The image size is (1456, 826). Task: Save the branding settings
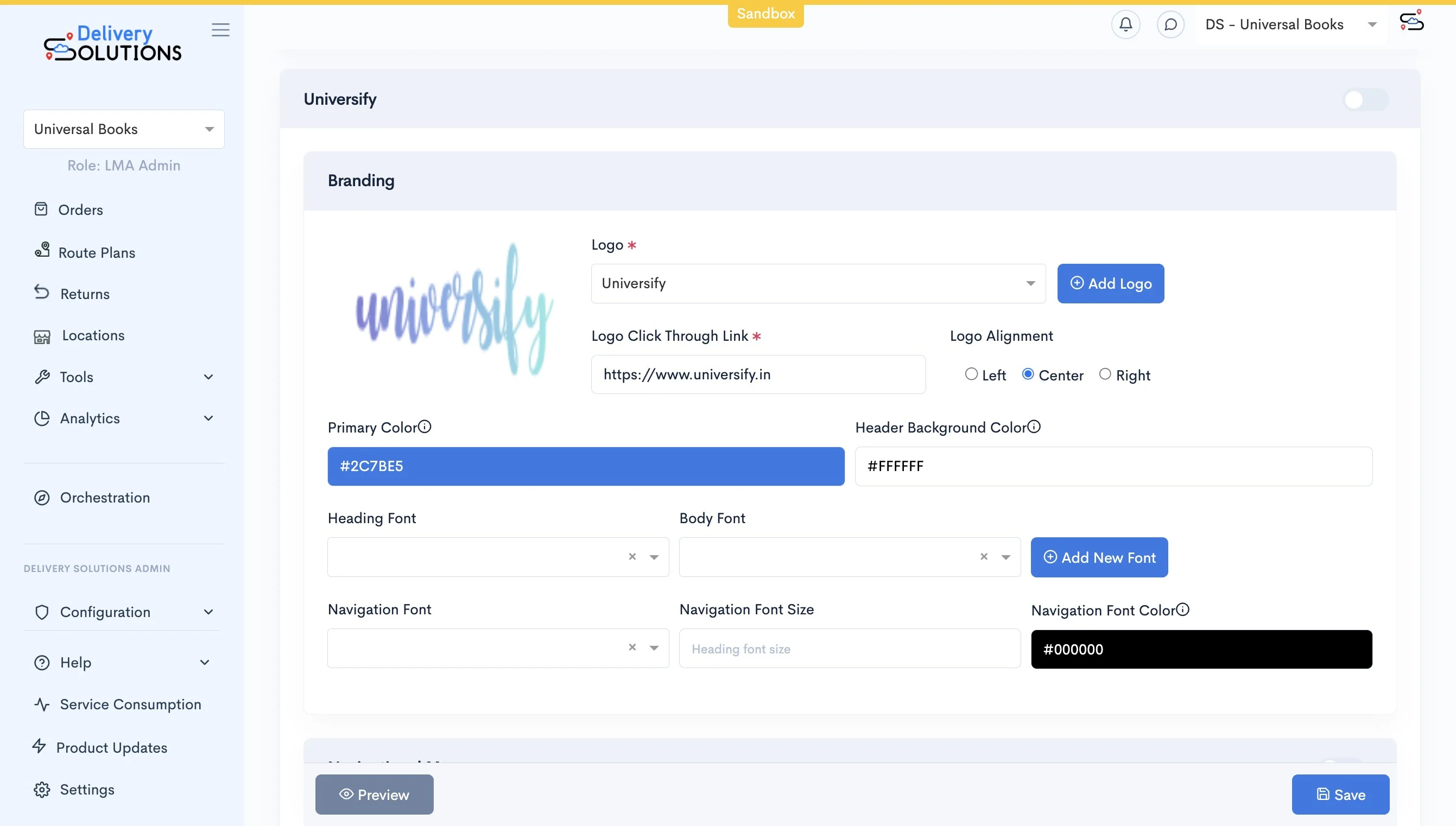tap(1340, 794)
